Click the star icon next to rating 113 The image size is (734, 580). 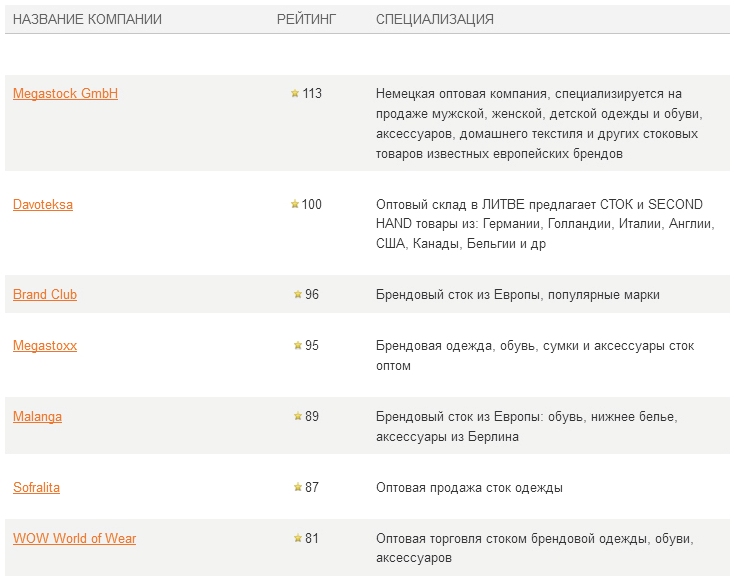[295, 93]
